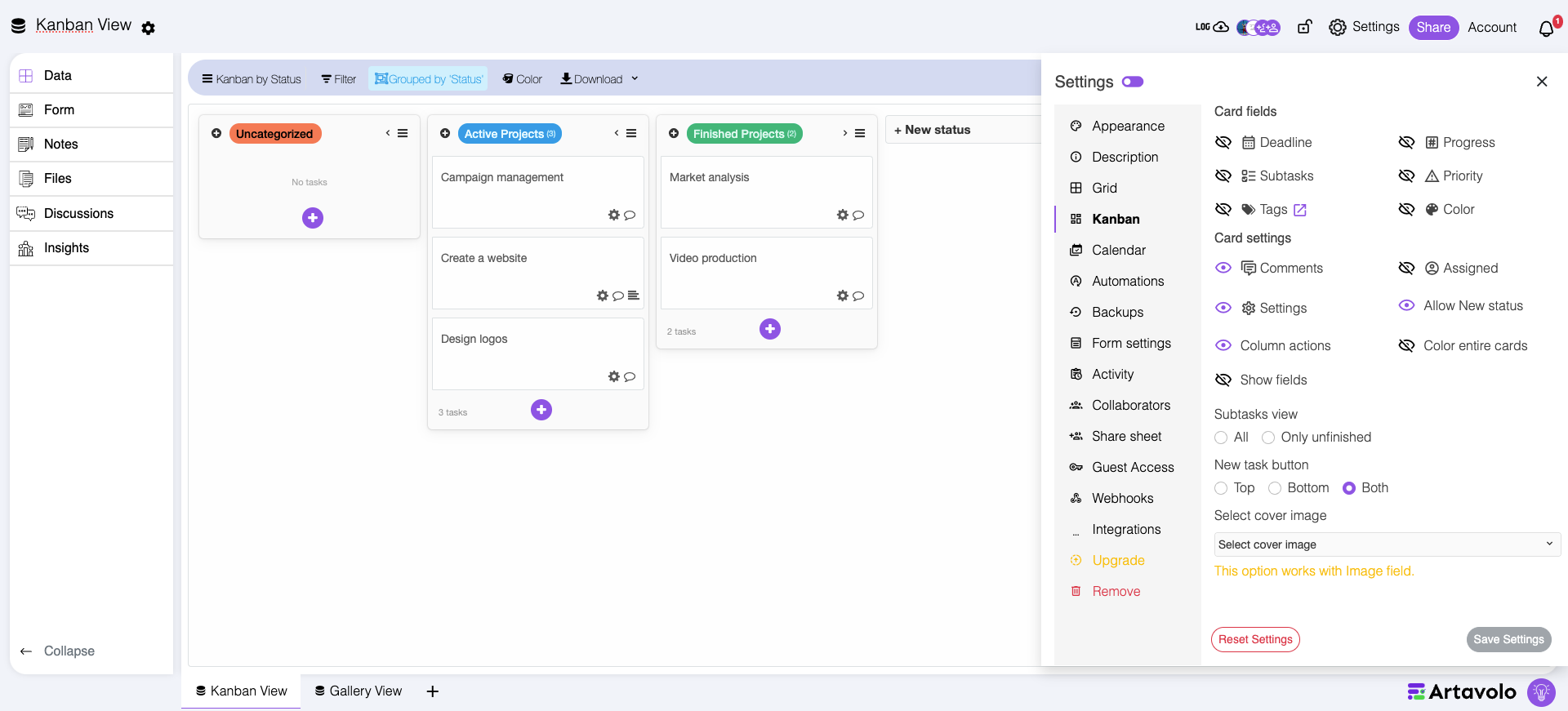Open comments on Campaign management card
1568x711 pixels.
coord(630,216)
